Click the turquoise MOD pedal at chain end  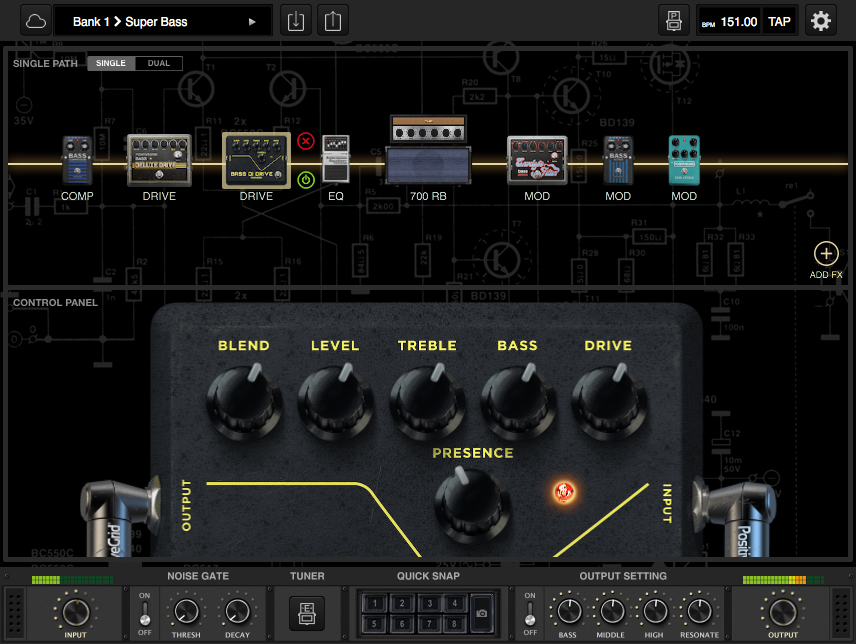[684, 160]
